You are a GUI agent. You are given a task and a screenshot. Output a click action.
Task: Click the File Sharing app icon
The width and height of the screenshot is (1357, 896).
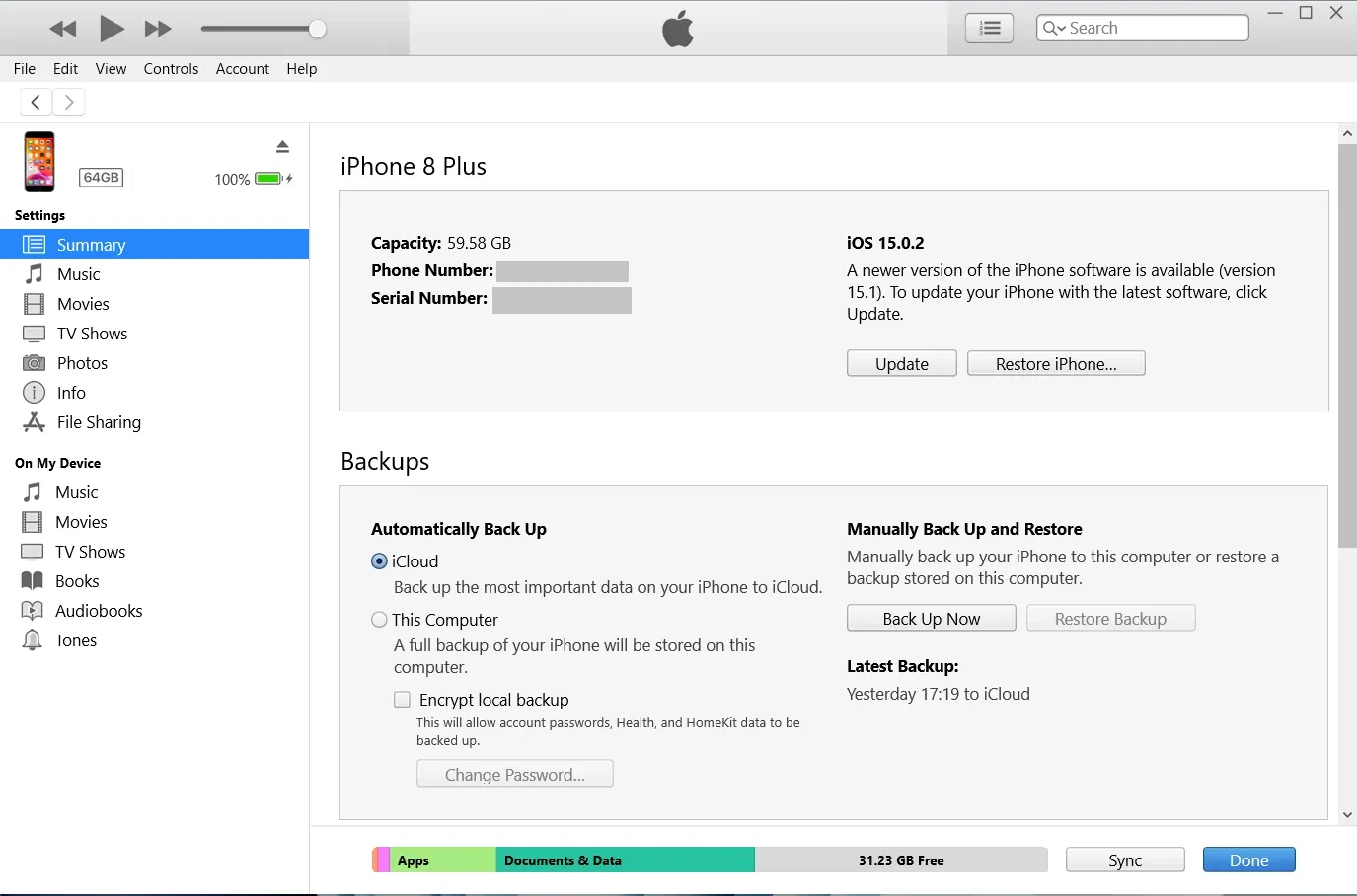(35, 422)
